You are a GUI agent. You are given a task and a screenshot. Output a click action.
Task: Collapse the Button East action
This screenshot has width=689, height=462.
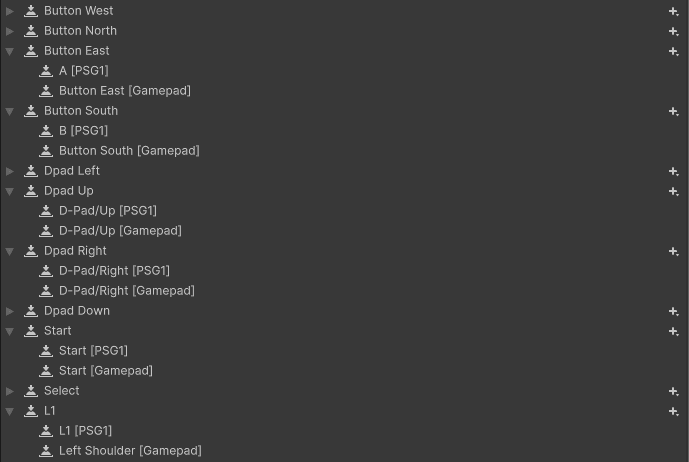click(10, 51)
